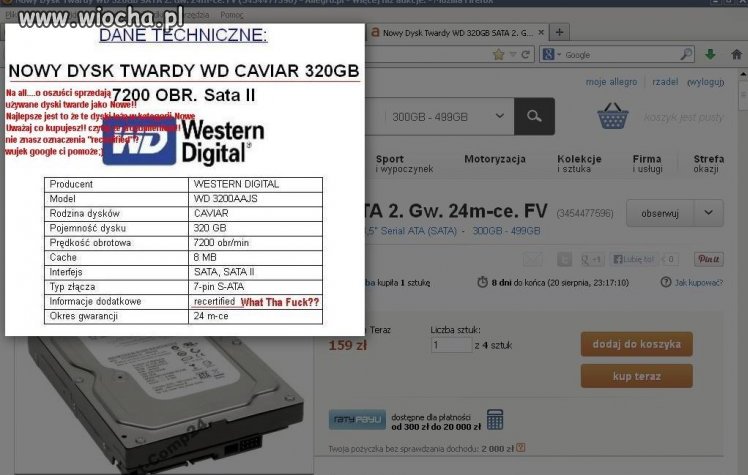The image size is (748, 475).
Task: Open the Jak kupować? help link
Action: [x=699, y=283]
